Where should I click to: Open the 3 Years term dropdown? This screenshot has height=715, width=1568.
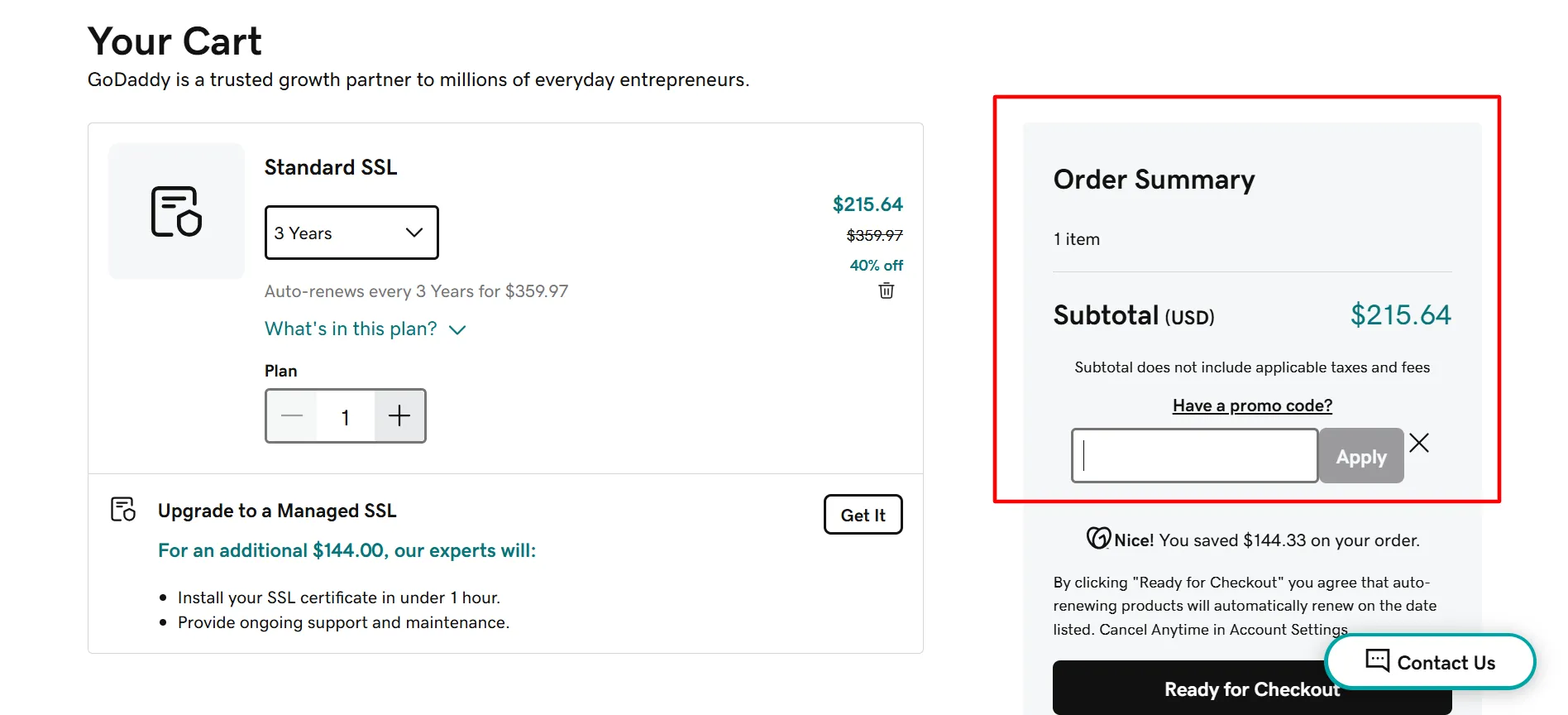click(351, 233)
